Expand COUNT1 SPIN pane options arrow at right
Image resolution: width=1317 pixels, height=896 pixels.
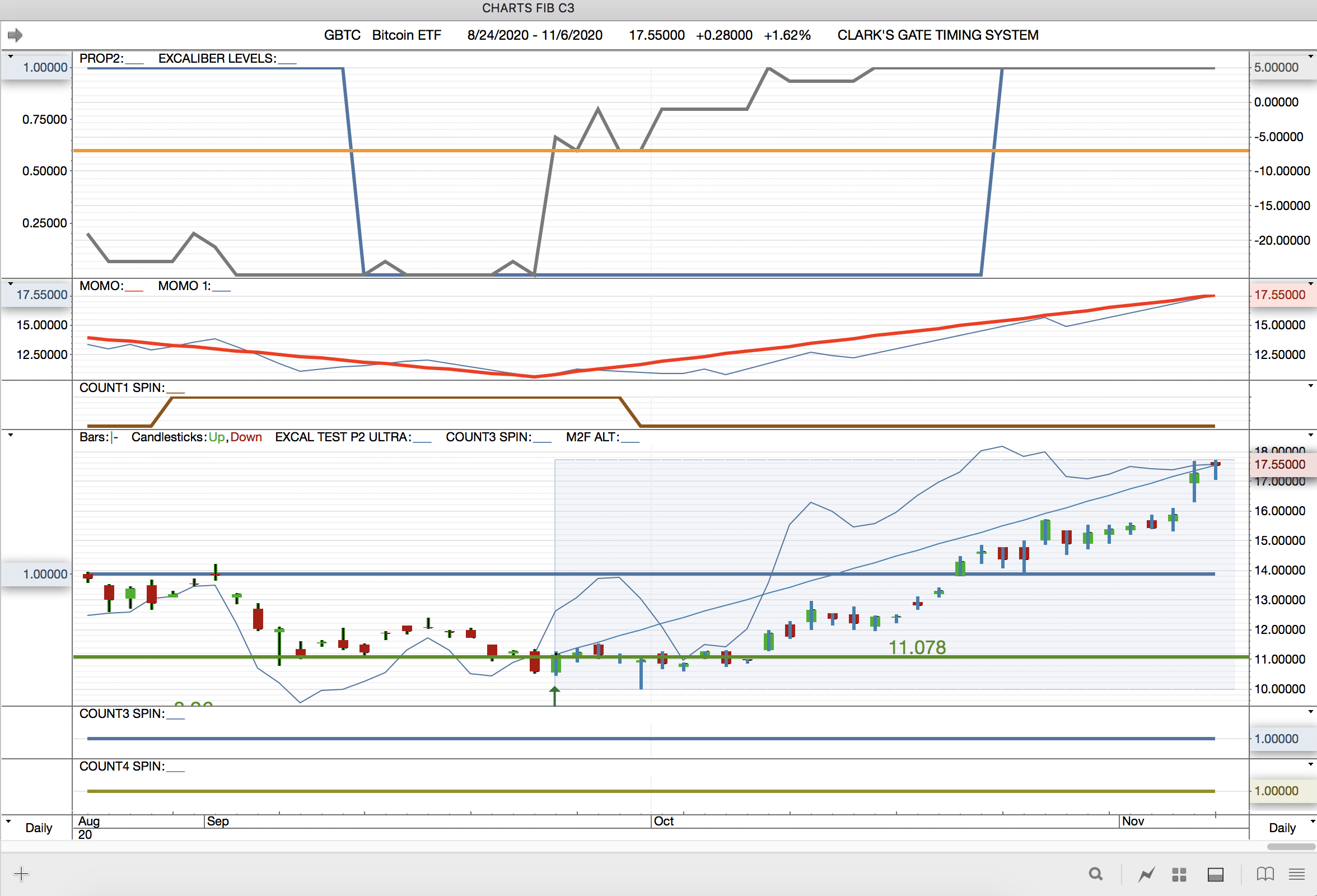click(x=1310, y=386)
